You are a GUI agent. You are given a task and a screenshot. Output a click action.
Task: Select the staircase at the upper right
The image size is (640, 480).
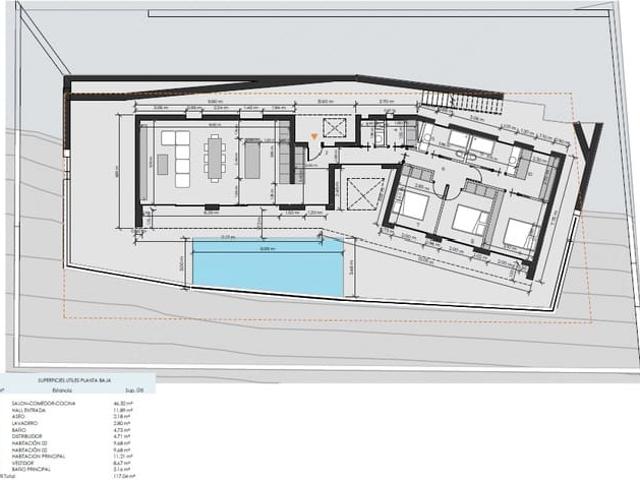tap(461, 101)
